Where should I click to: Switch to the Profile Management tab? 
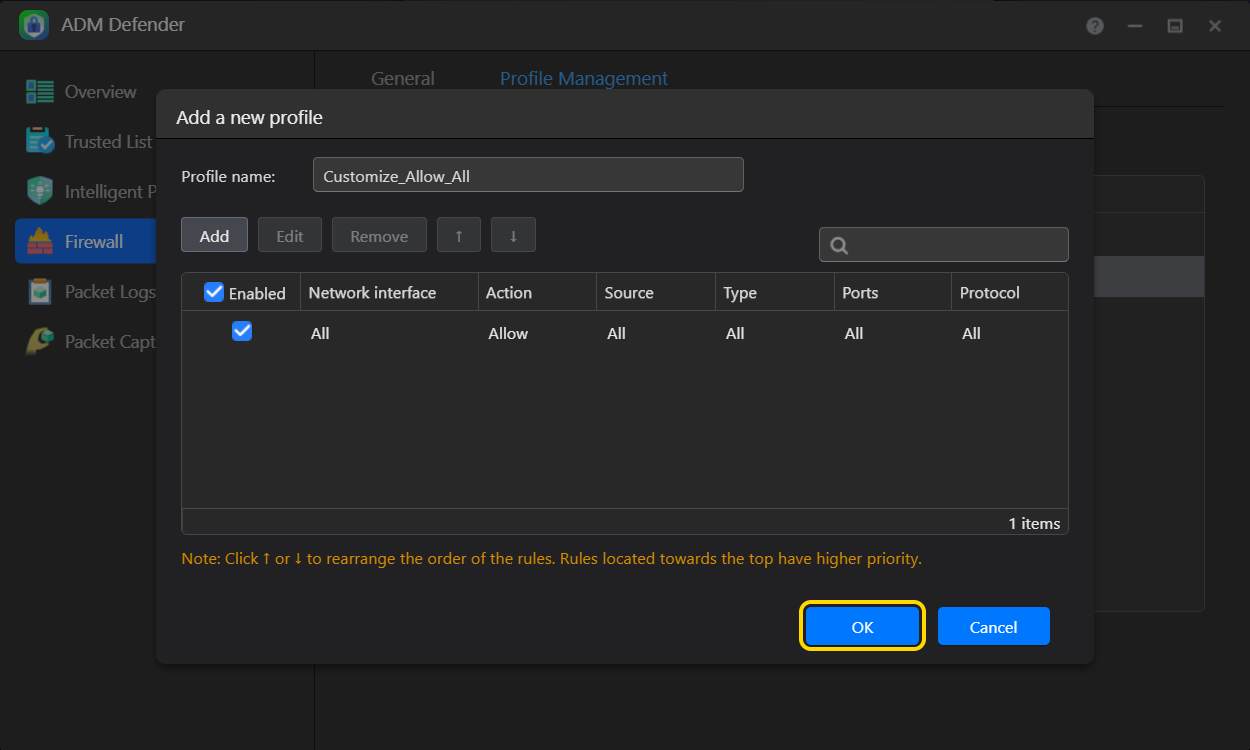point(584,78)
